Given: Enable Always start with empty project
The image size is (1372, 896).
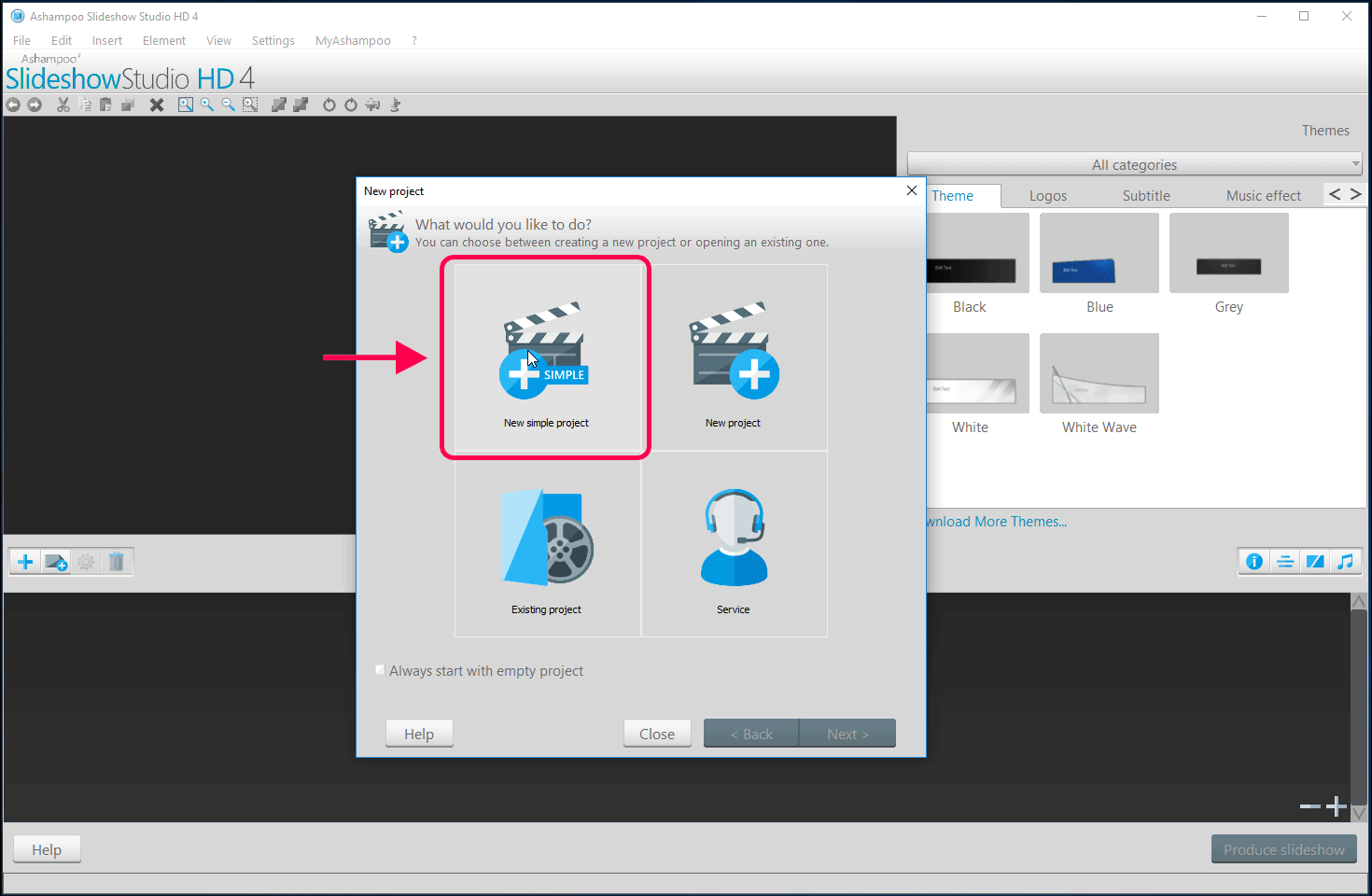Looking at the screenshot, I should click(x=380, y=670).
